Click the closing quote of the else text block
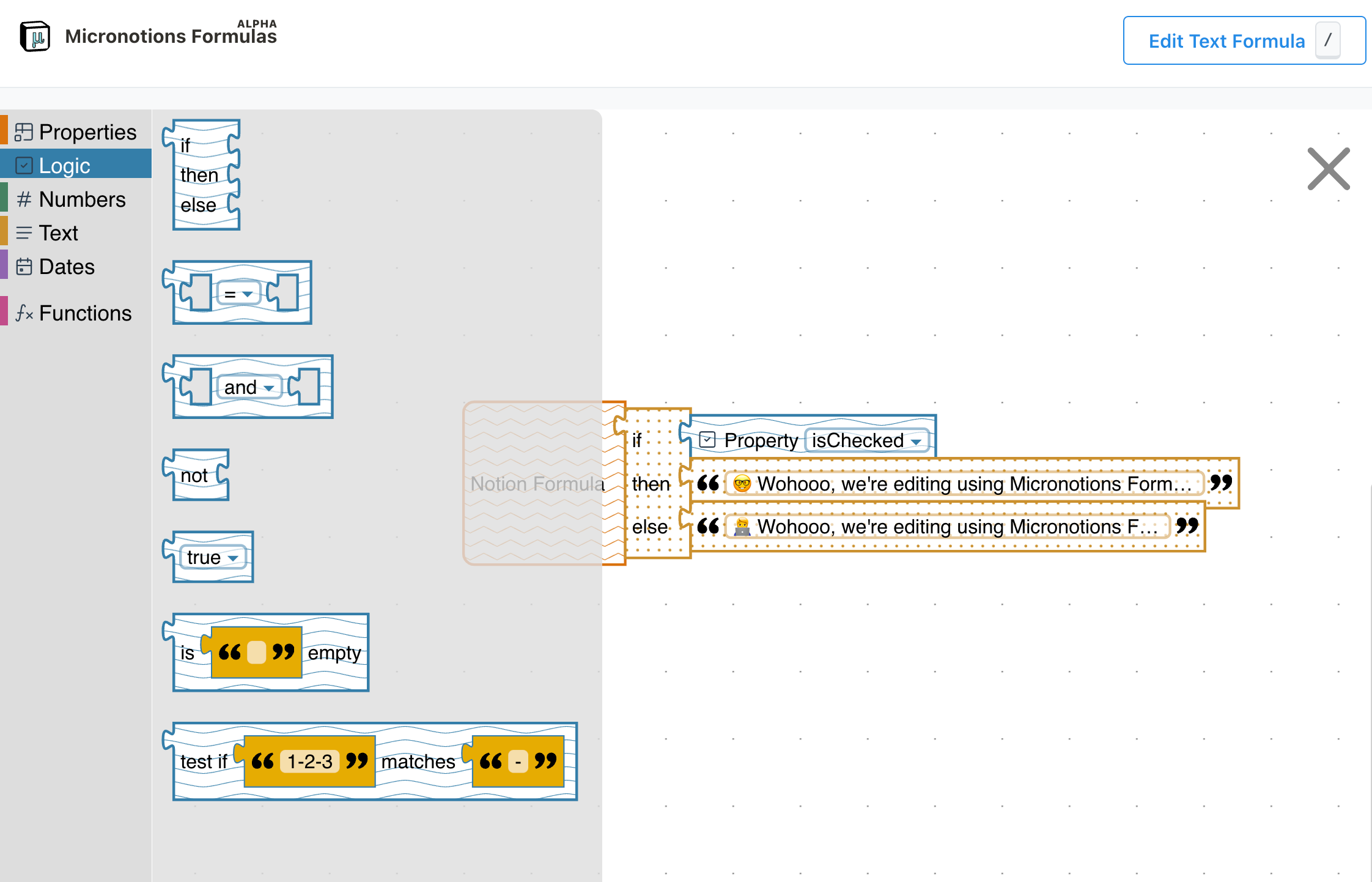This screenshot has height=882, width=1372. [1187, 525]
